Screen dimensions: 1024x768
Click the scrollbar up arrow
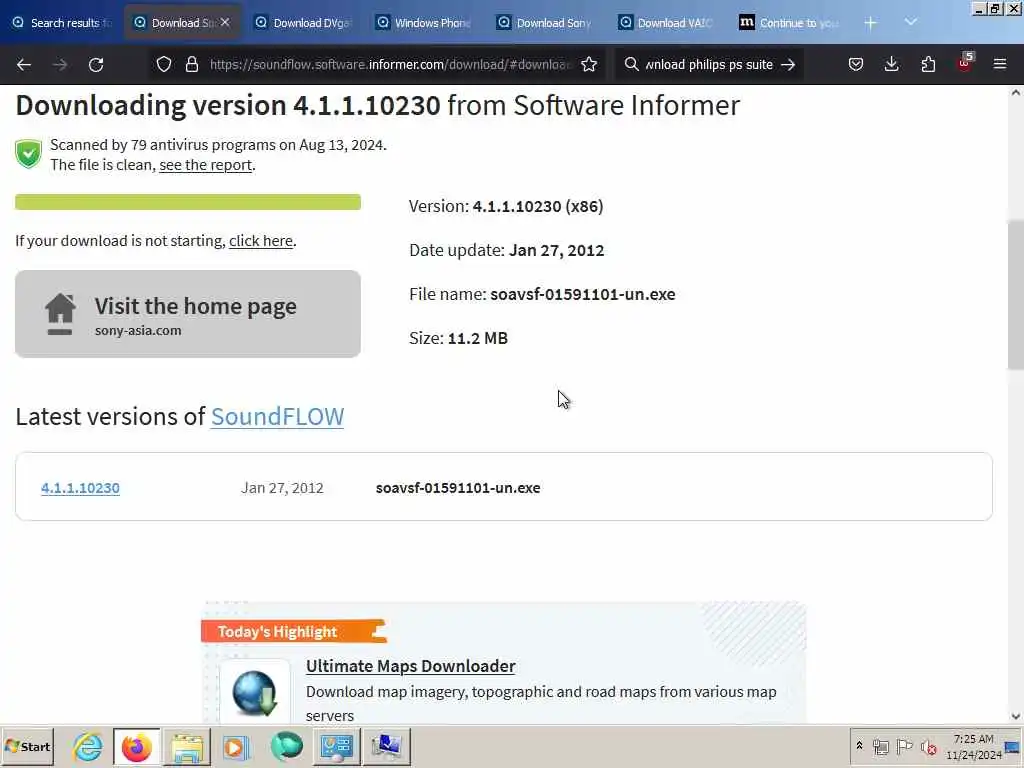pos(1016,93)
